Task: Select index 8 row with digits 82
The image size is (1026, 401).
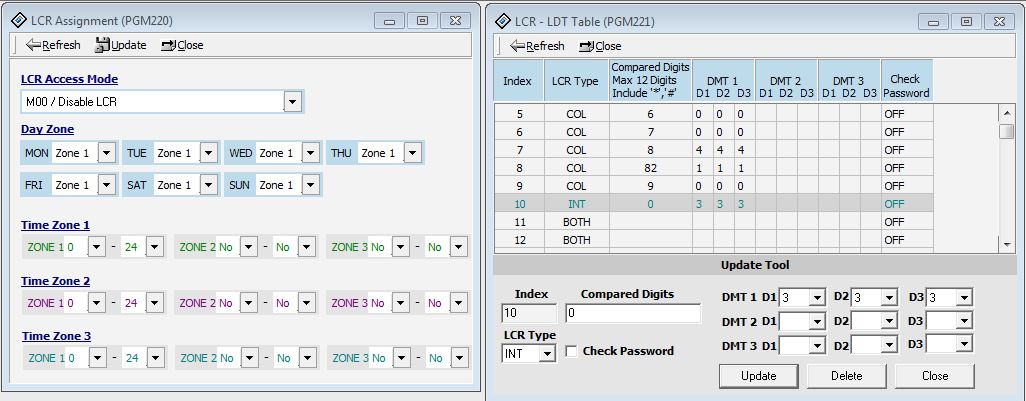Action: pos(650,167)
